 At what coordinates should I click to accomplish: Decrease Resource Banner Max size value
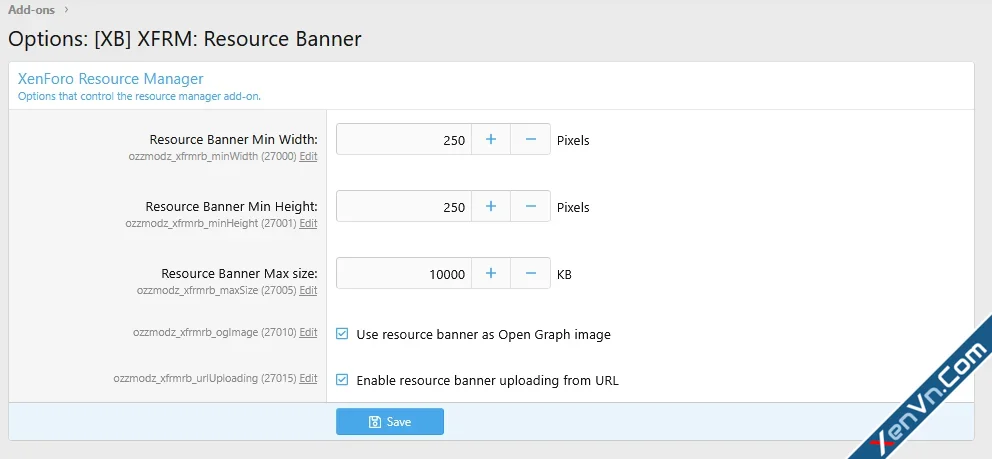[x=530, y=274]
